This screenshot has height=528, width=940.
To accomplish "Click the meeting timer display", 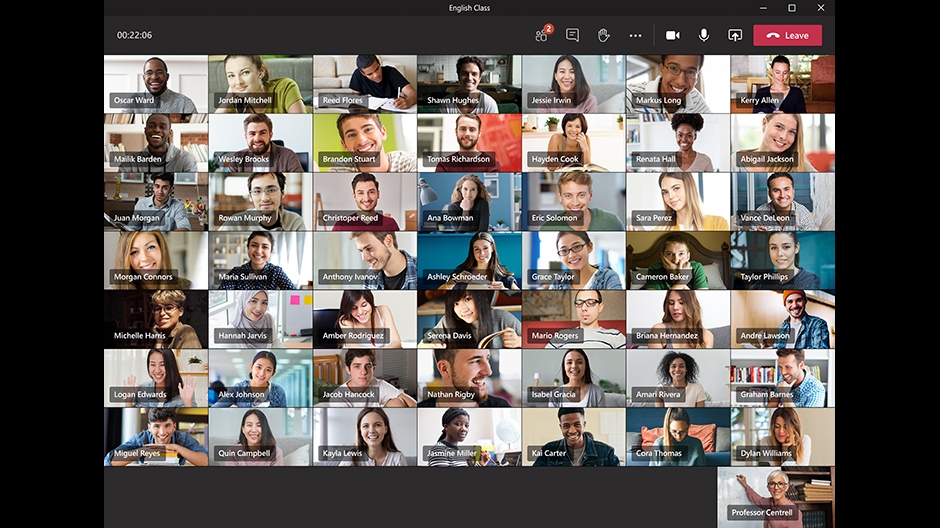I will click(x=134, y=35).
